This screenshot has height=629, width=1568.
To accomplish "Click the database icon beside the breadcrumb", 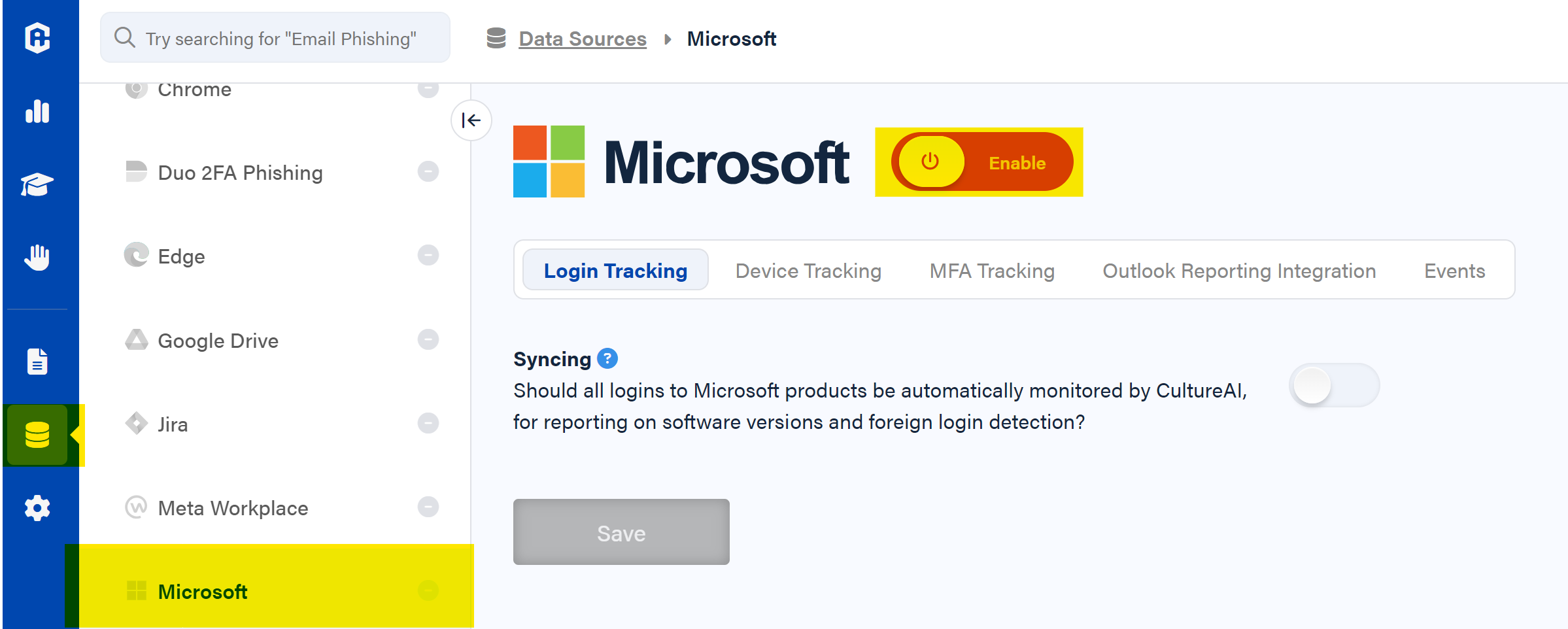I will 496,39.
